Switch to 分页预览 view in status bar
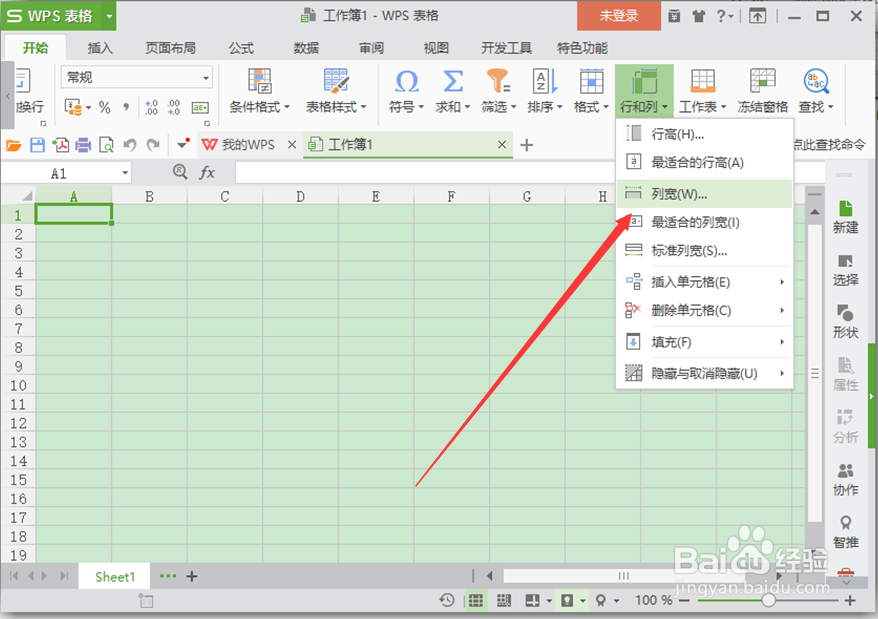Image resolution: width=878 pixels, height=619 pixels. point(504,600)
